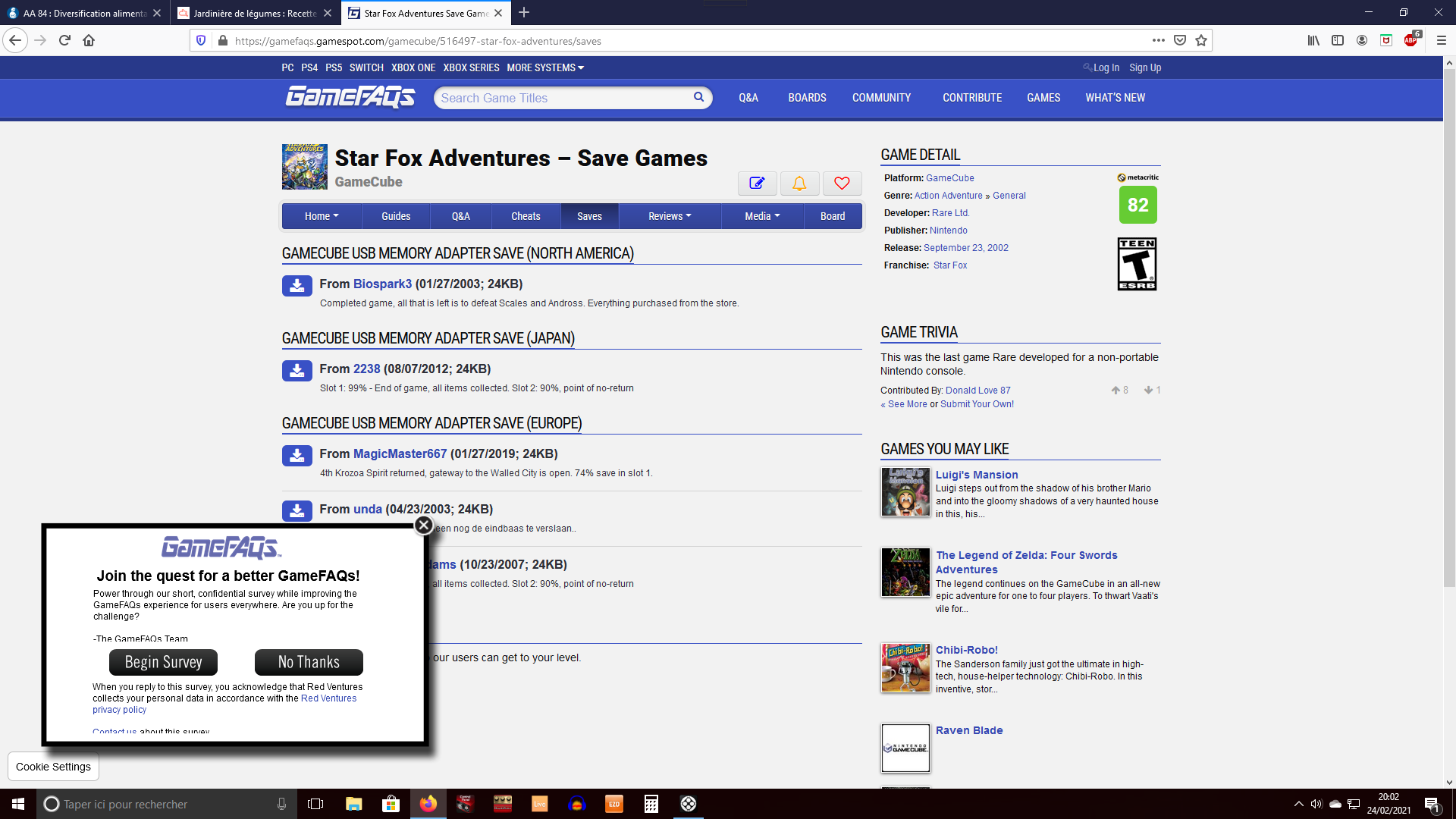Download the 2238 Japan save file
The image size is (1456, 819).
point(297,371)
